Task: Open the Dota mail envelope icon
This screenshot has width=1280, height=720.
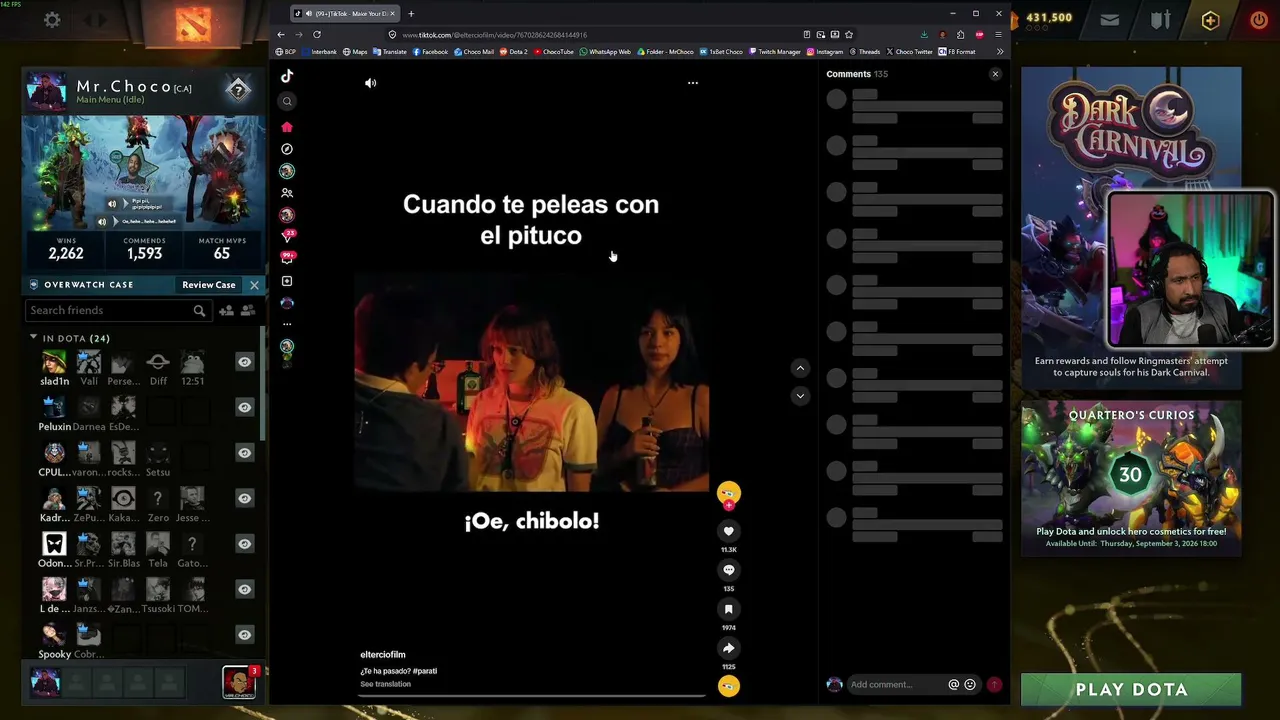Action: (1110, 20)
